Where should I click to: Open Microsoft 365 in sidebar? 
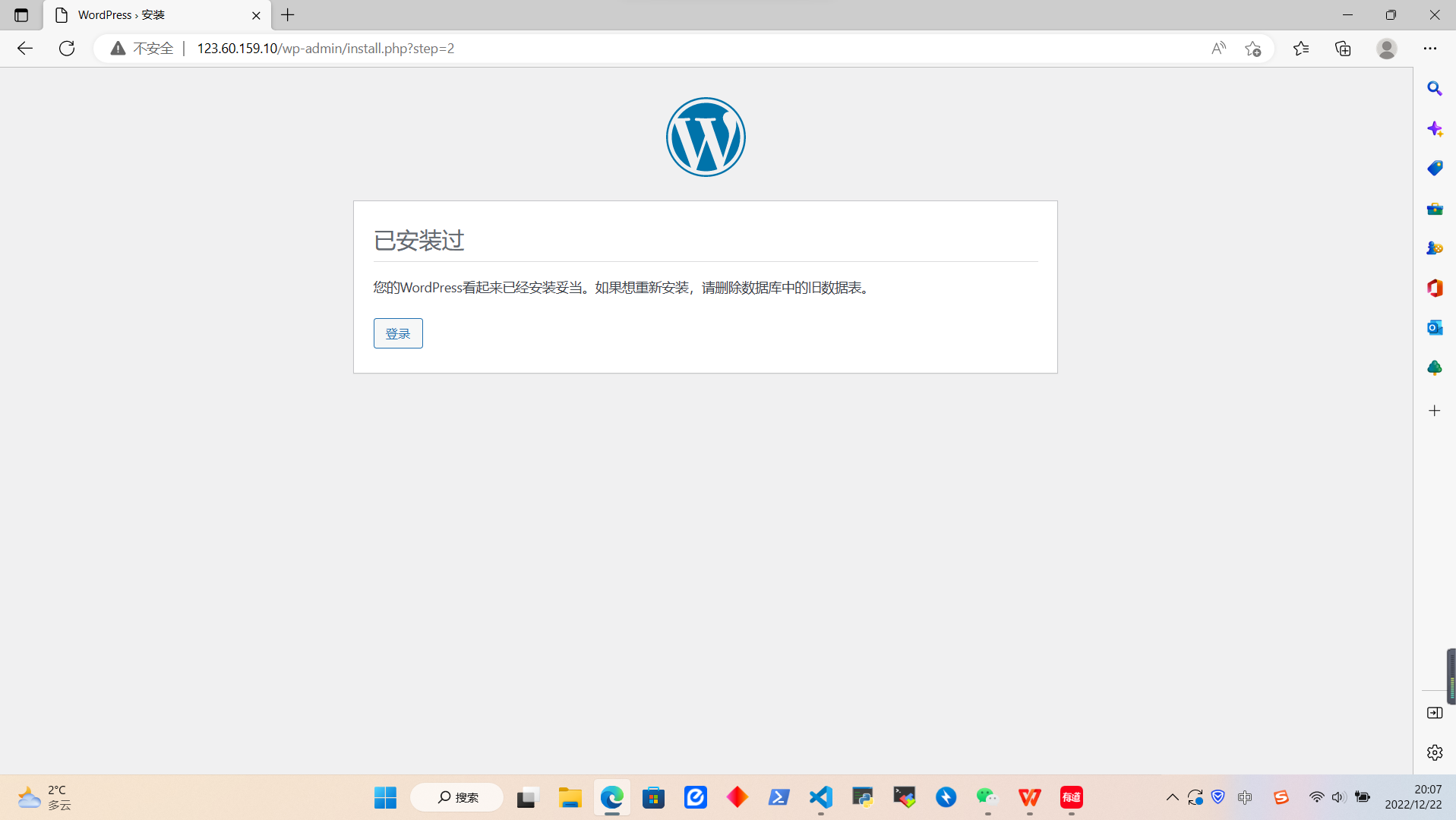pyautogui.click(x=1435, y=288)
